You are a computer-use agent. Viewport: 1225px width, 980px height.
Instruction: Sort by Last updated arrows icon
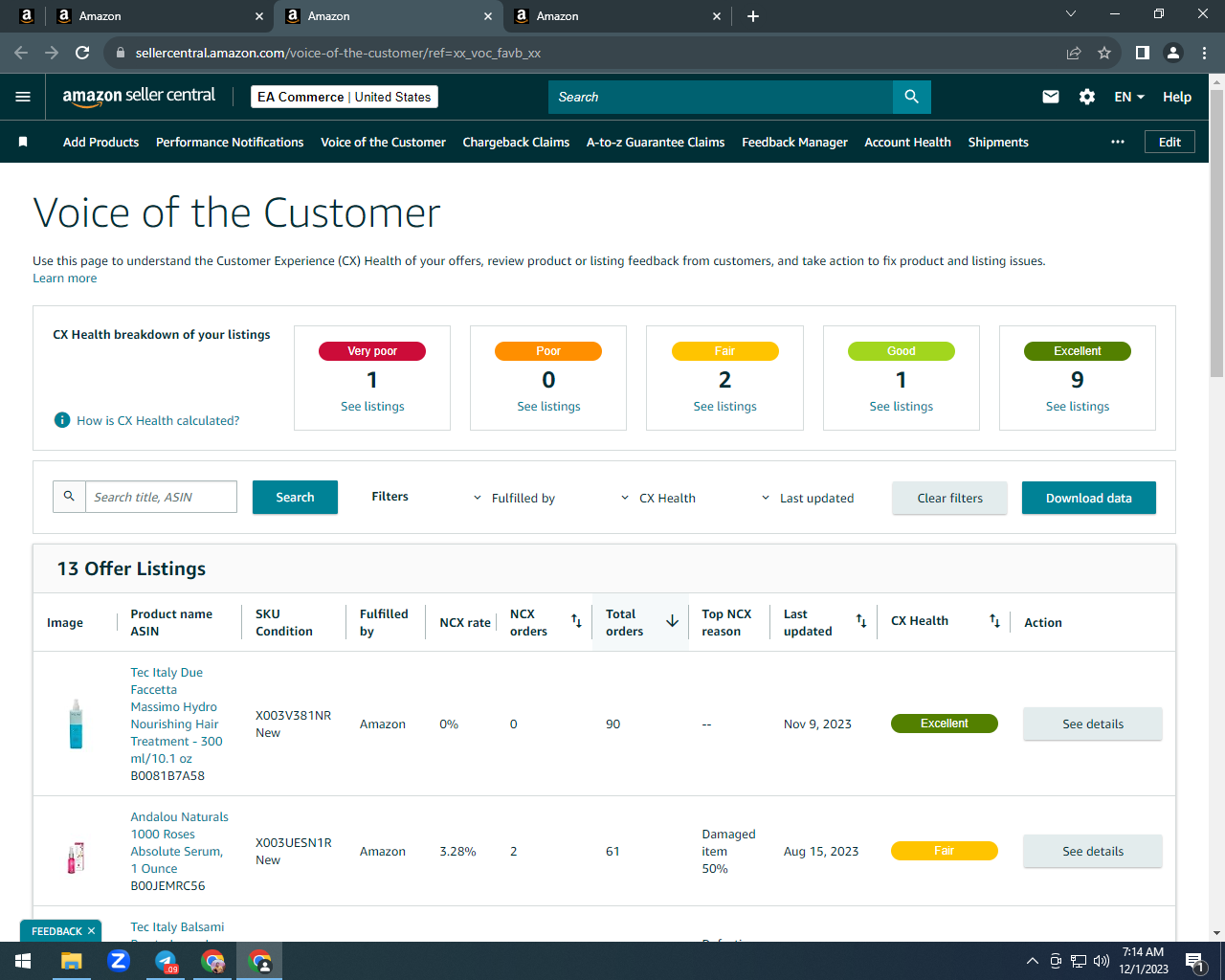[x=861, y=621]
